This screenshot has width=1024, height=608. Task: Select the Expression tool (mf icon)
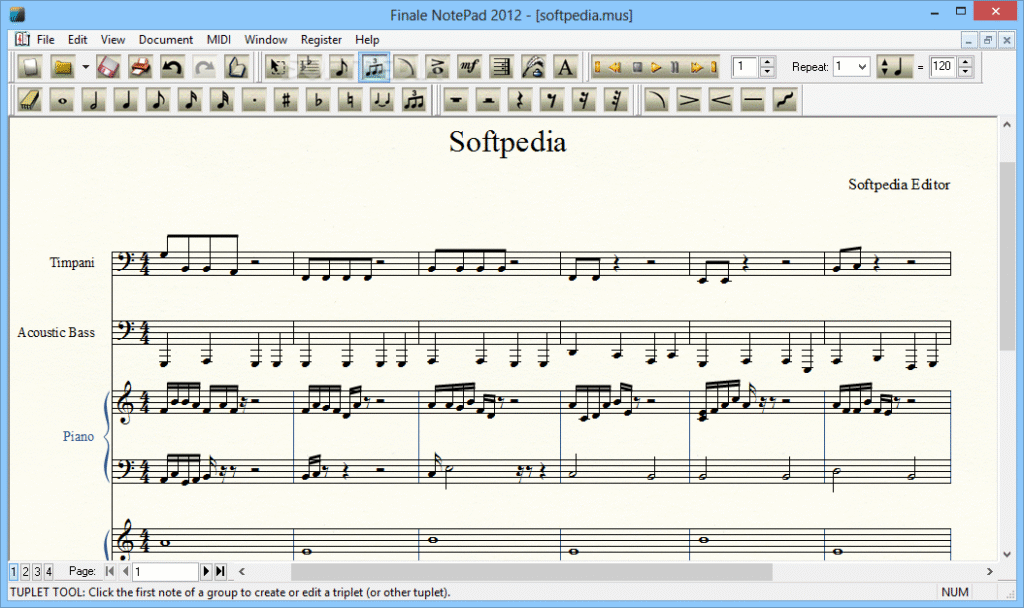coord(469,67)
